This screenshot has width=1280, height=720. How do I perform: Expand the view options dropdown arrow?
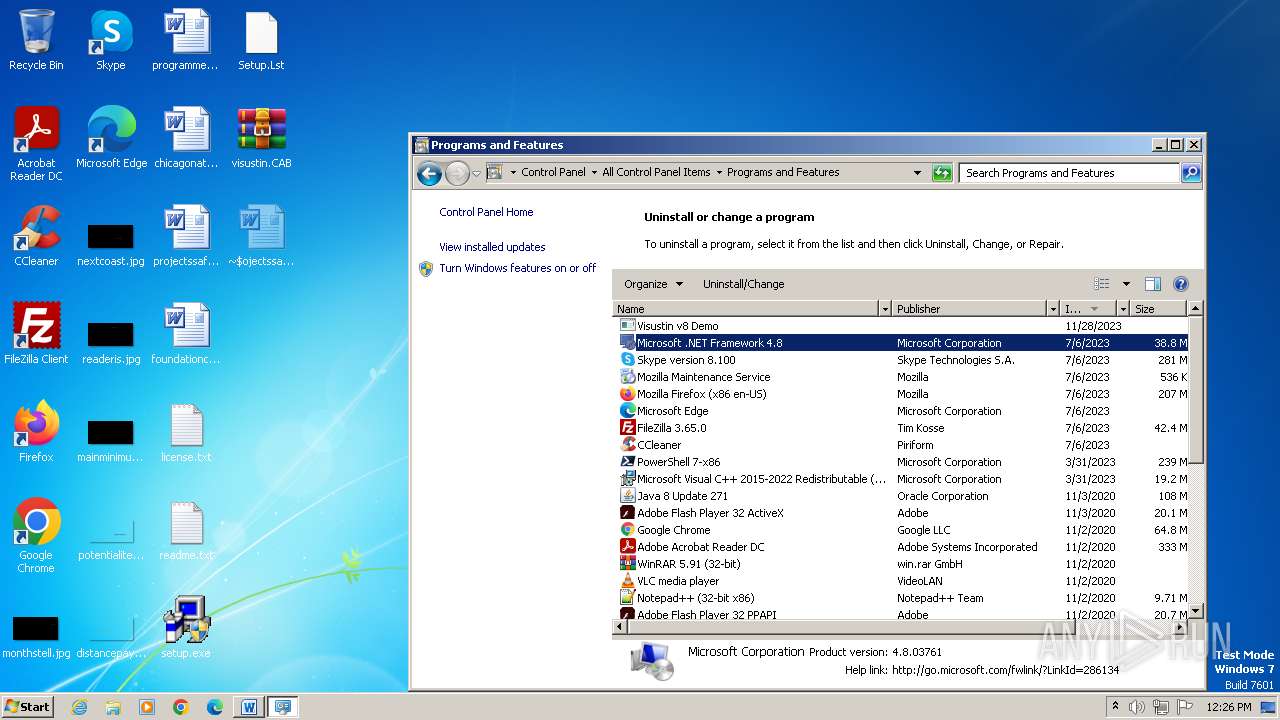pyautogui.click(x=1126, y=284)
